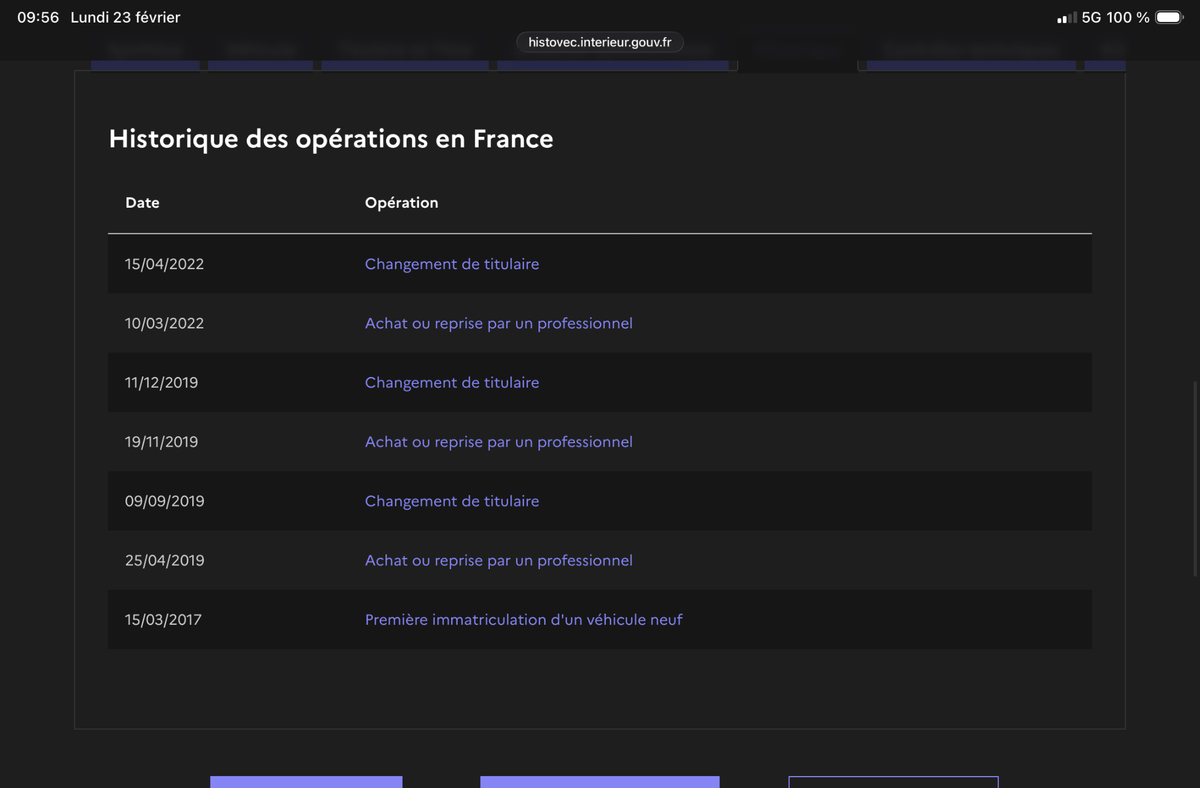Screen dimensions: 1200x788
Task: Open Changement de titulaire dated 11/12/2019
Action: pos(452,382)
